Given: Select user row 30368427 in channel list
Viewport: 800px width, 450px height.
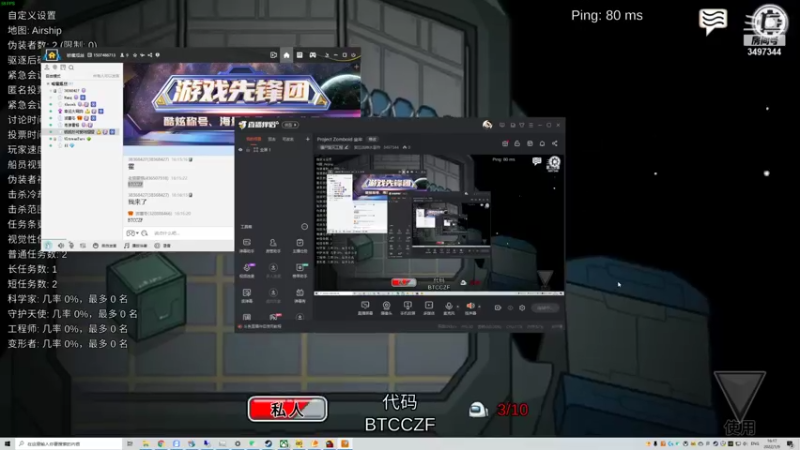Looking at the screenshot, I should point(82,90).
